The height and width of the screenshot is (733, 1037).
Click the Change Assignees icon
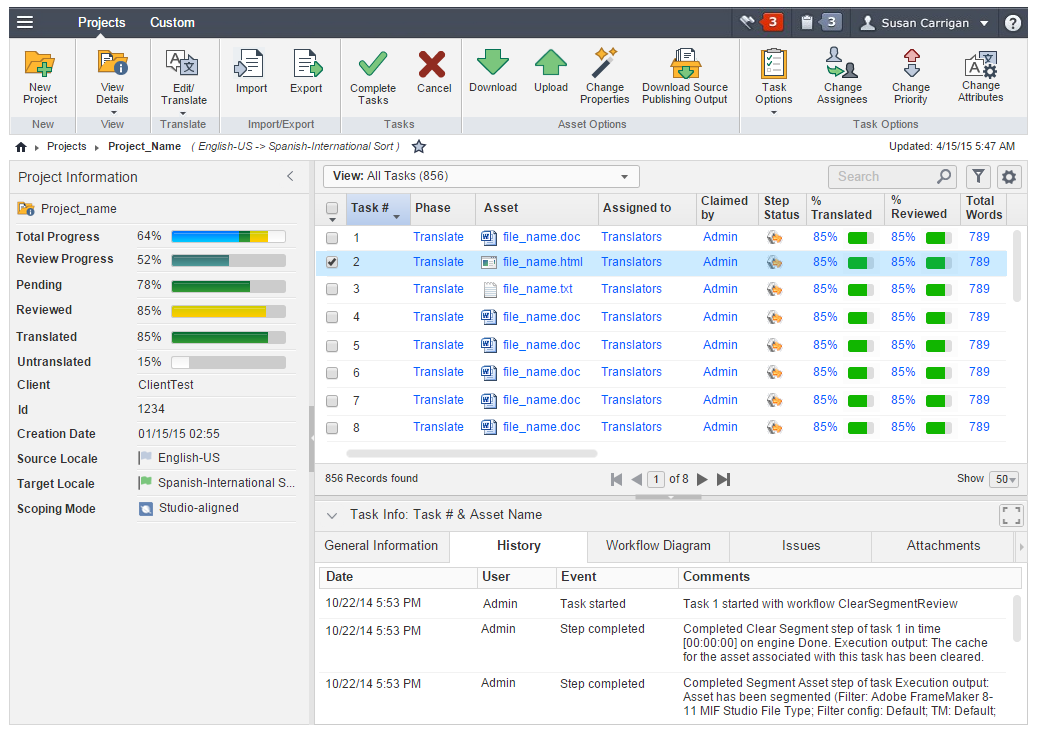pyautogui.click(x=842, y=62)
